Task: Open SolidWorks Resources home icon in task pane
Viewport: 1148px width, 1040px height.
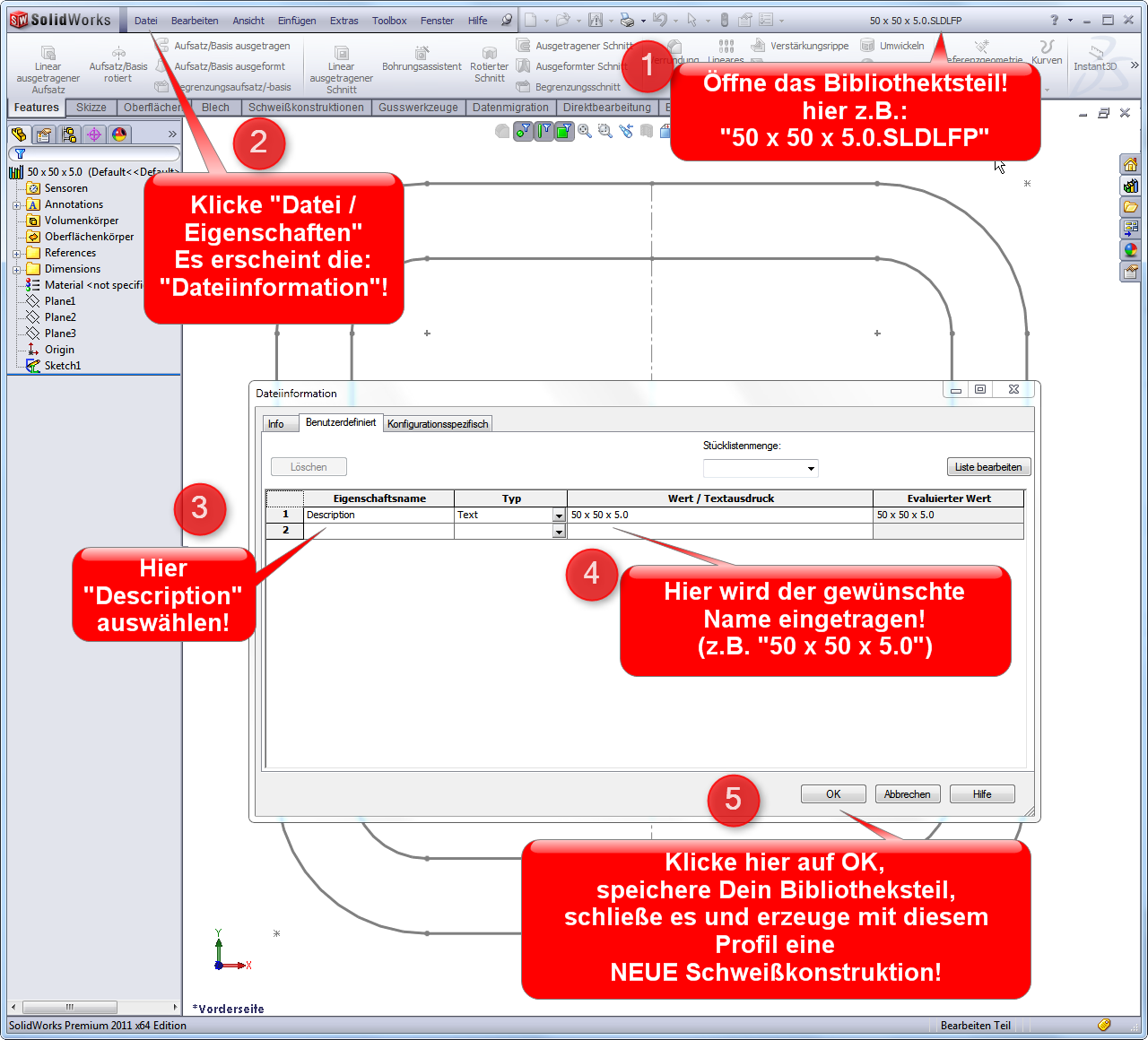Action: click(x=1130, y=165)
